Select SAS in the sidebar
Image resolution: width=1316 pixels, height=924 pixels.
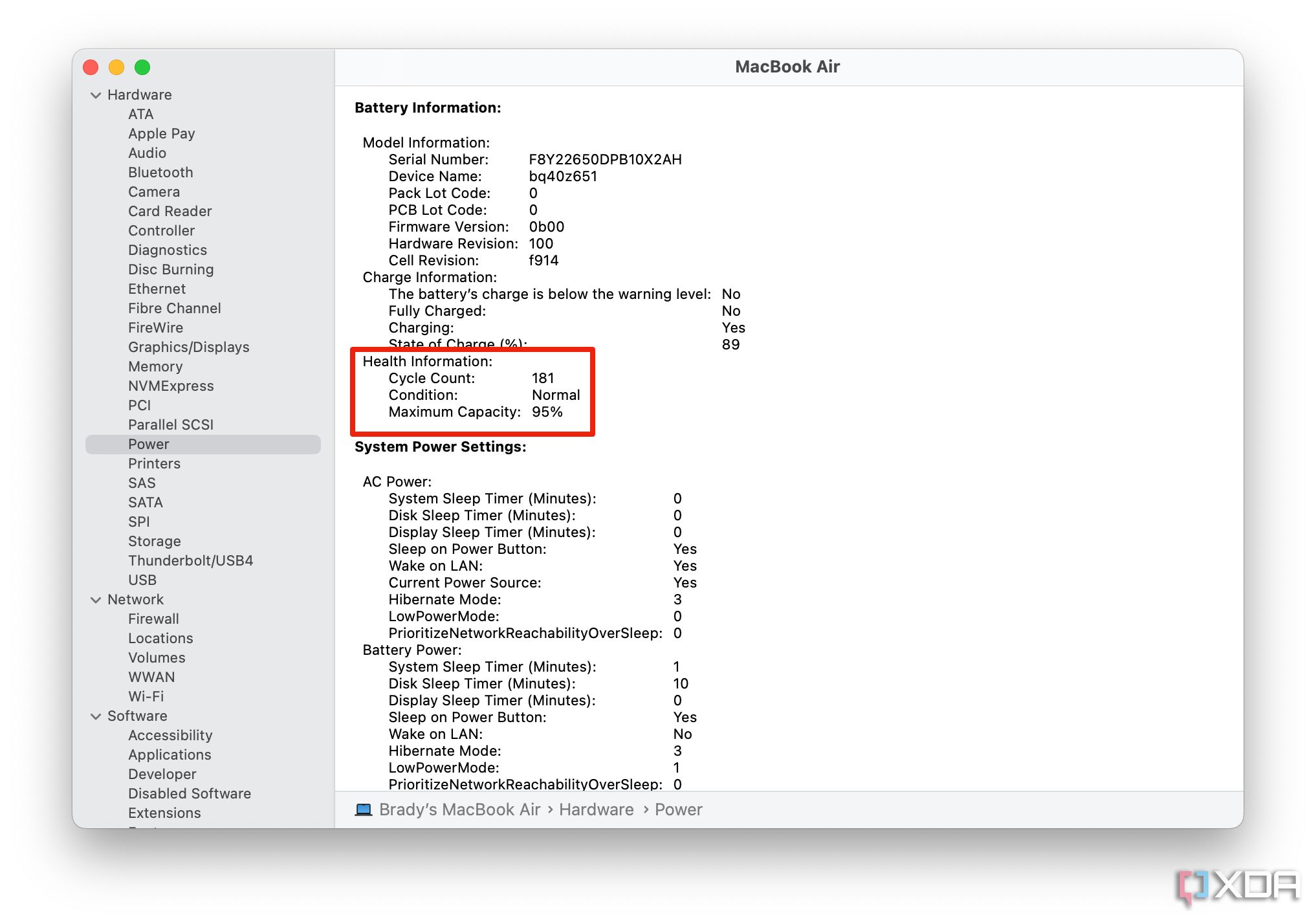142,483
